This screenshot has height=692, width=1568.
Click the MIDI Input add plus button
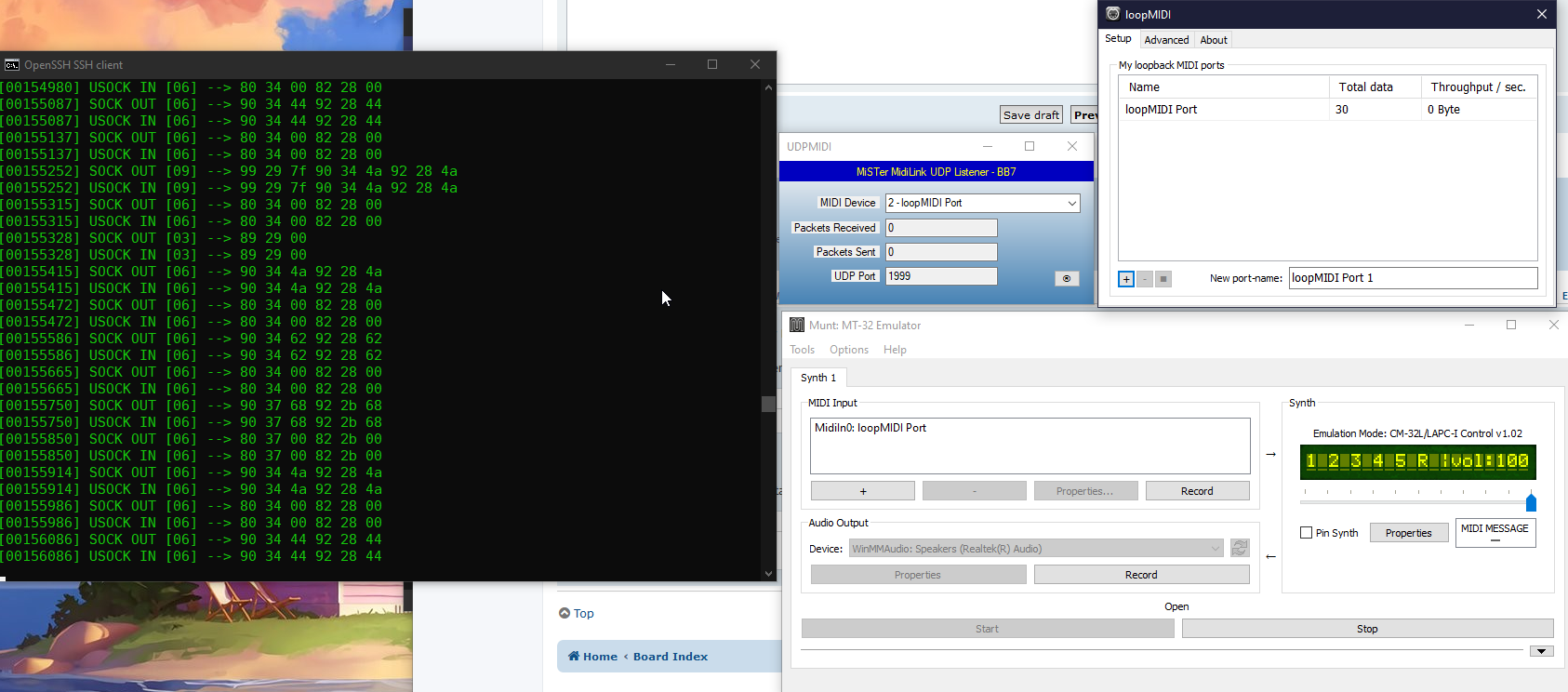[863, 491]
